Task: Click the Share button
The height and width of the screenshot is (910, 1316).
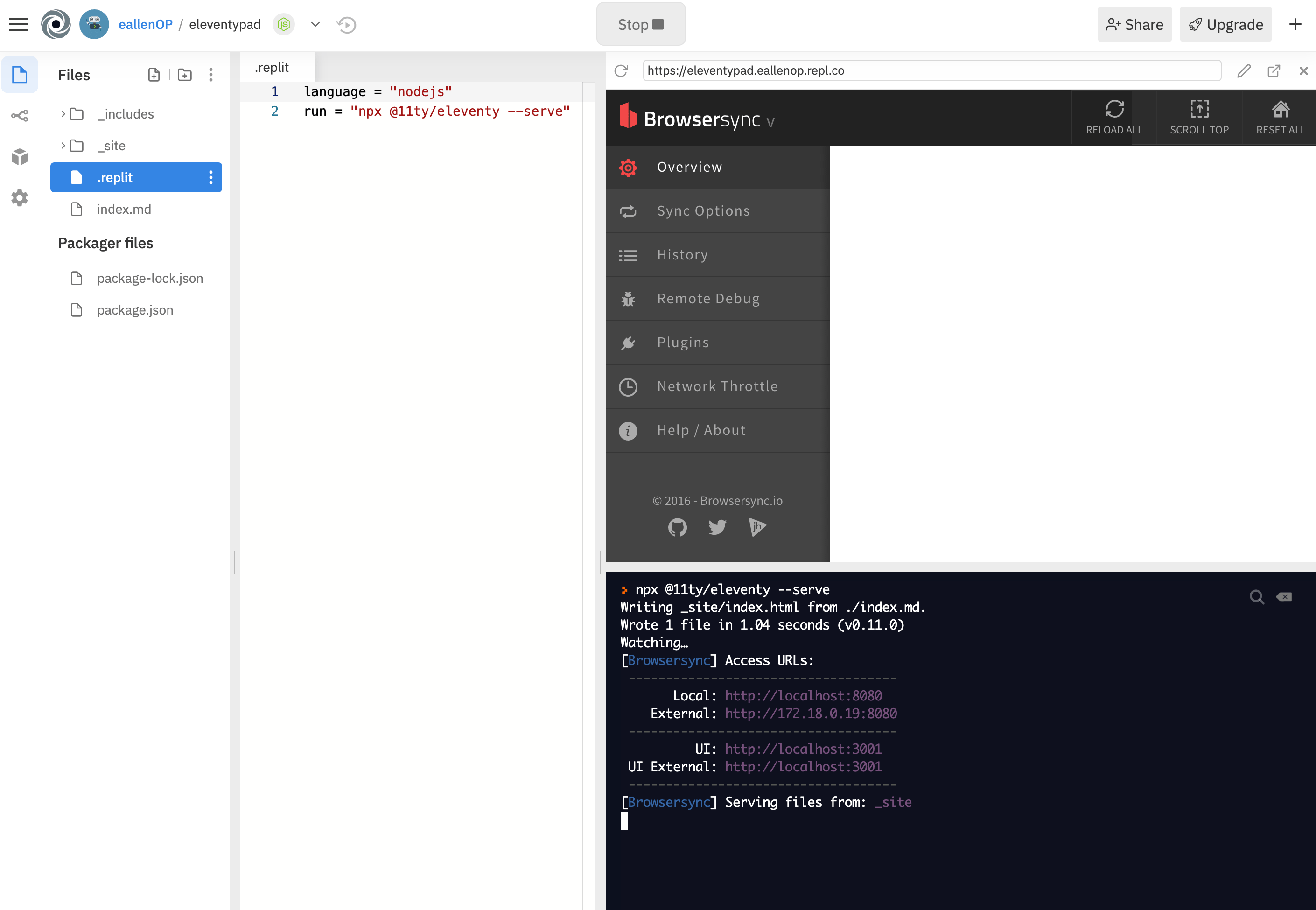Action: click(x=1134, y=25)
